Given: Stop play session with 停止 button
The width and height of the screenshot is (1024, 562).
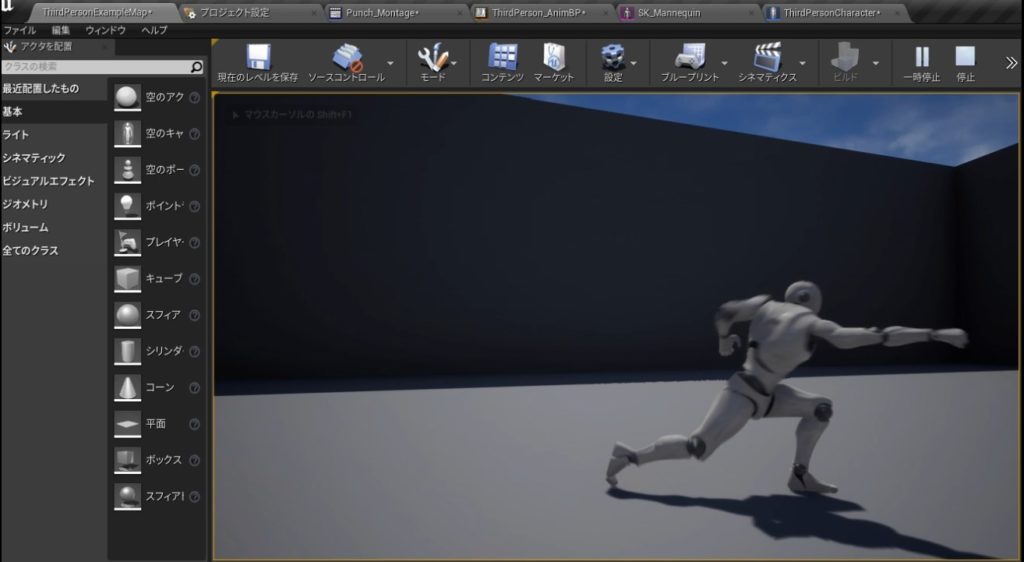Looking at the screenshot, I should (965, 57).
